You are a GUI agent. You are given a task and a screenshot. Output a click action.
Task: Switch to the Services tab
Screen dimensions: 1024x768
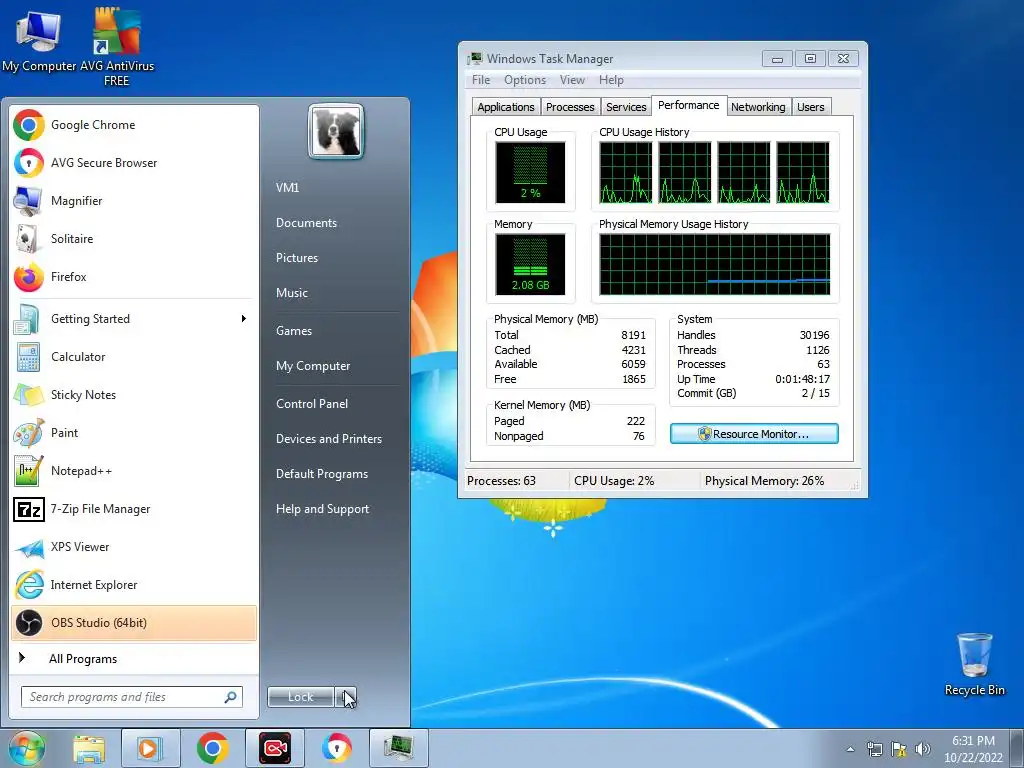(626, 107)
